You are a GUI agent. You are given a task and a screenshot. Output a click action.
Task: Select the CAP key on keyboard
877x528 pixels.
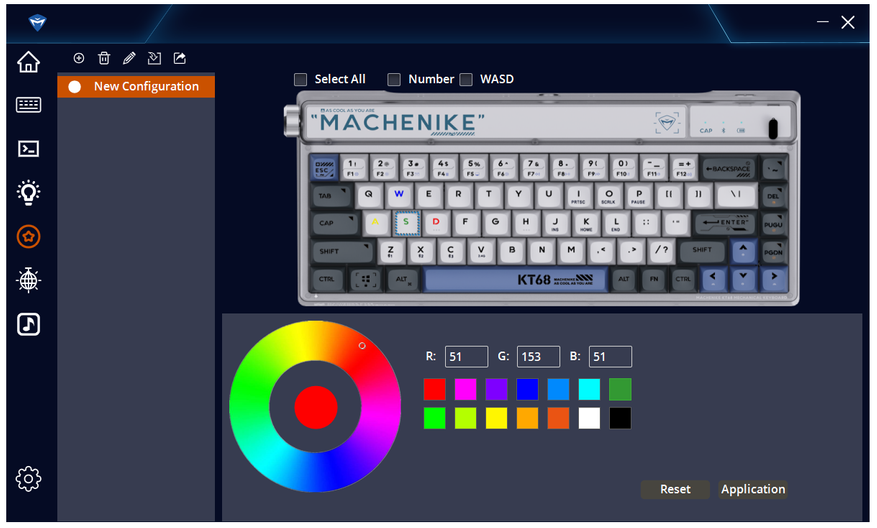(x=335, y=223)
